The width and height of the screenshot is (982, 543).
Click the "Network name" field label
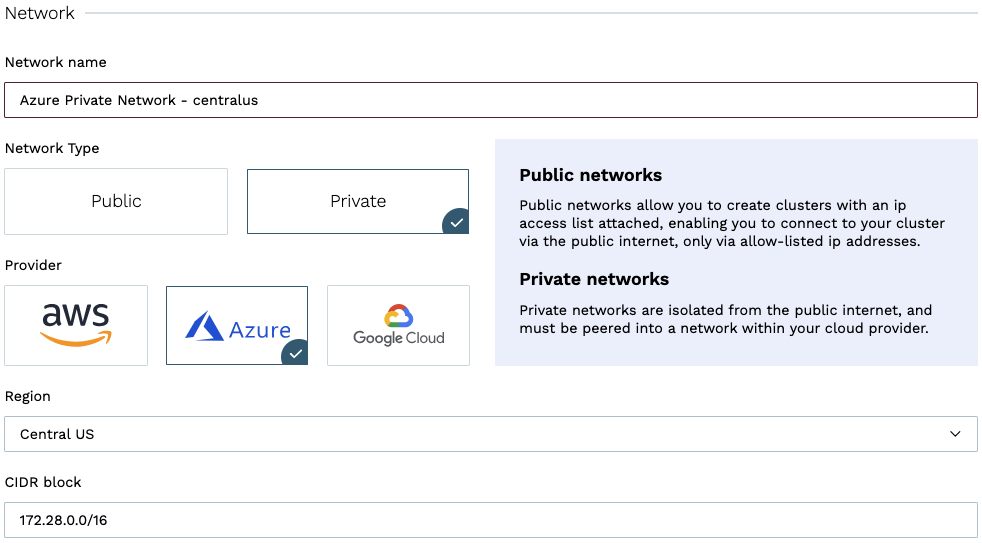(x=56, y=62)
